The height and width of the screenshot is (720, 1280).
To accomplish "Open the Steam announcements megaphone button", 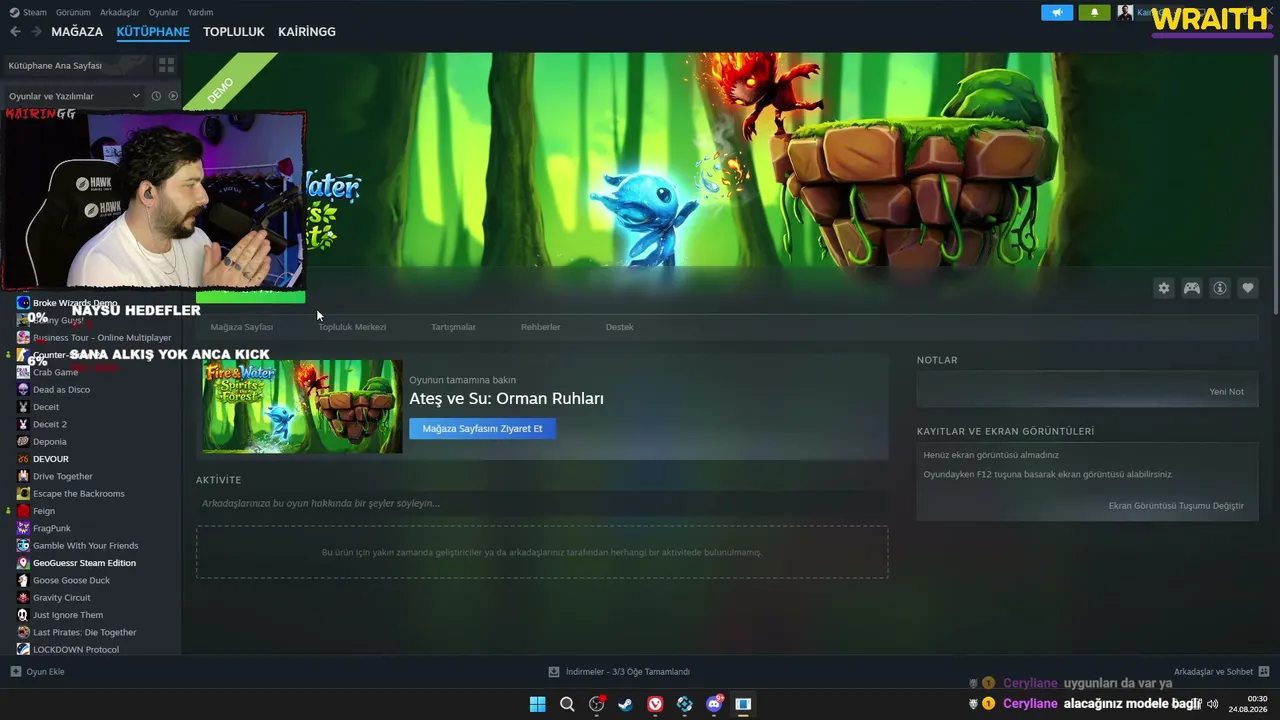I will click(x=1057, y=13).
